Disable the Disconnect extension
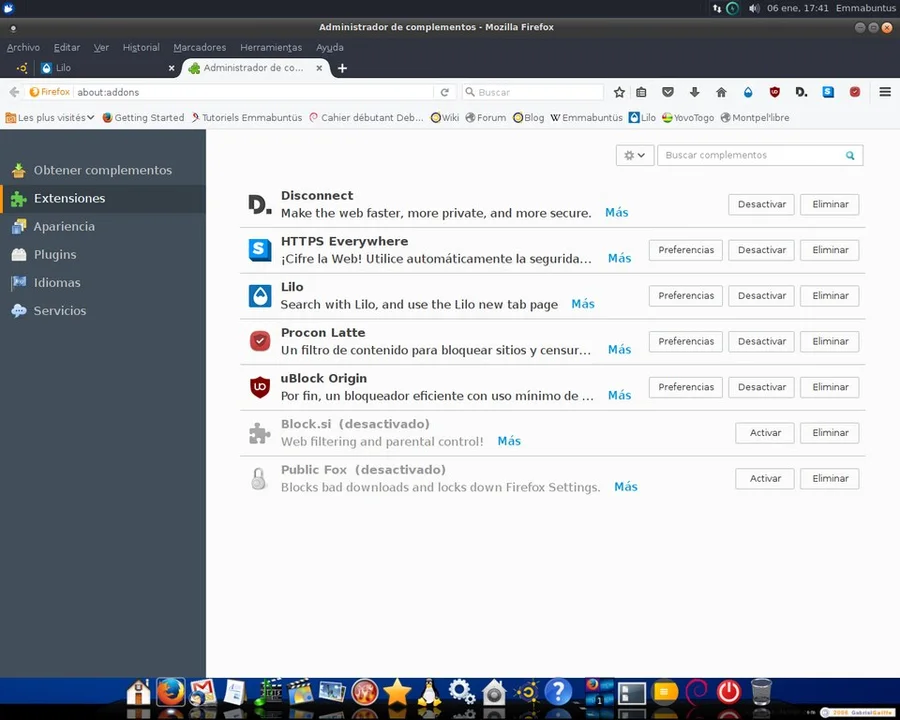 click(x=761, y=204)
